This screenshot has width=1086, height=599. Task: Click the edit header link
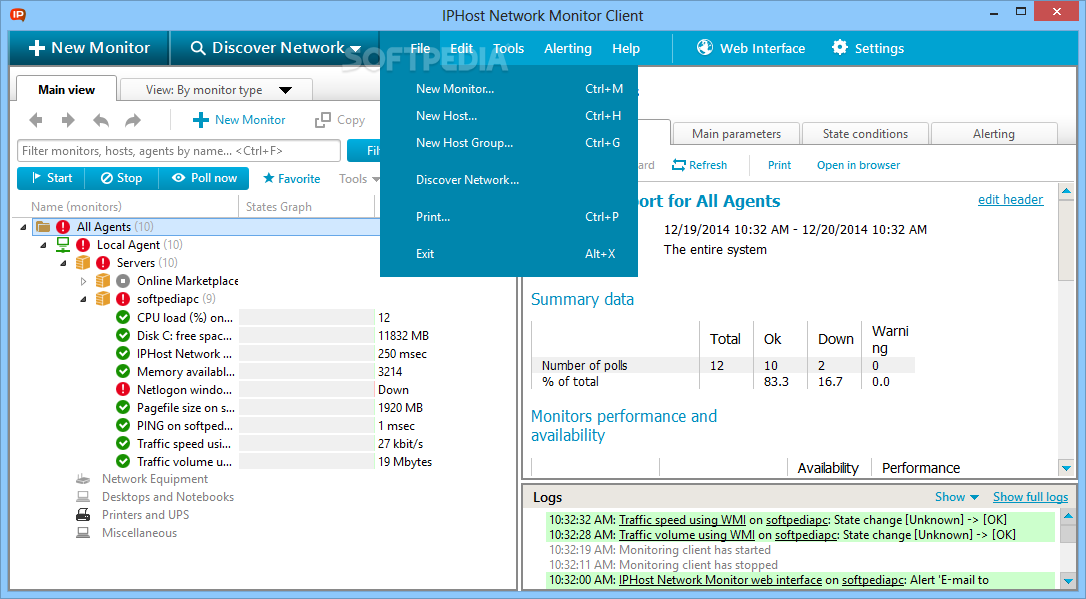click(x=1010, y=199)
